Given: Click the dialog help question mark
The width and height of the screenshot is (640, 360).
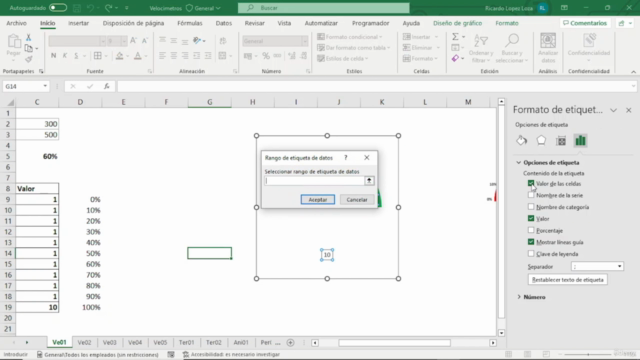Looking at the screenshot, I should 346,158.
